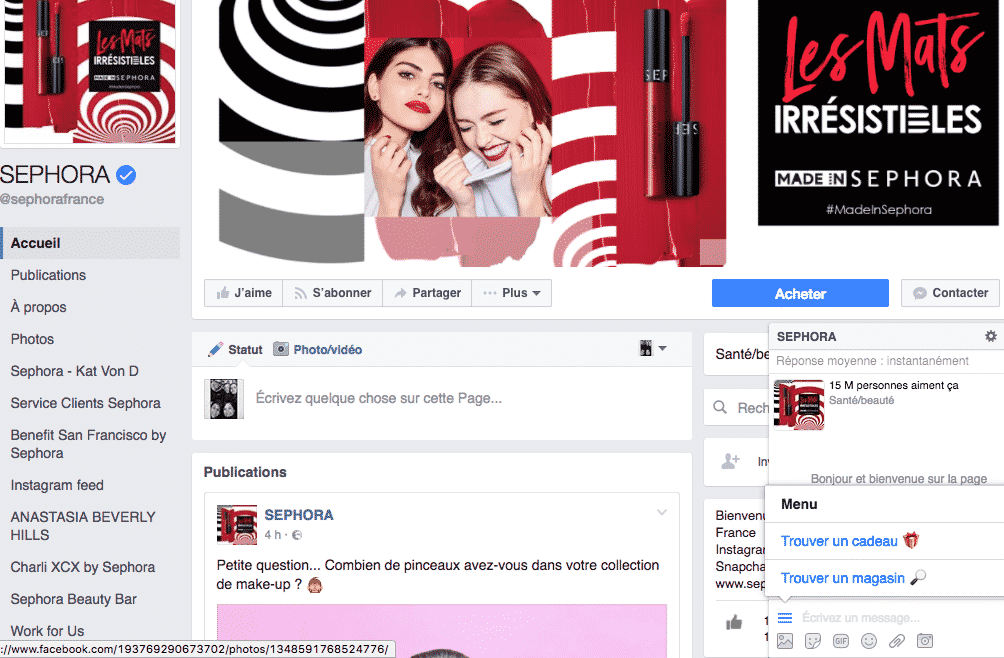This screenshot has height=658, width=1004.
Task: Click the thumbs up icon in info card
Action: point(734,622)
